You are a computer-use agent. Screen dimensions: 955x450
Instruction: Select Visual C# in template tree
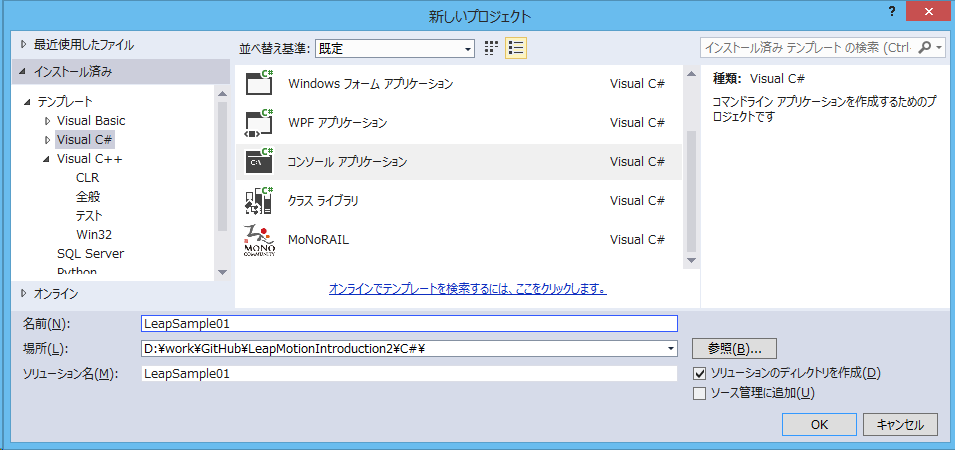tap(85, 139)
